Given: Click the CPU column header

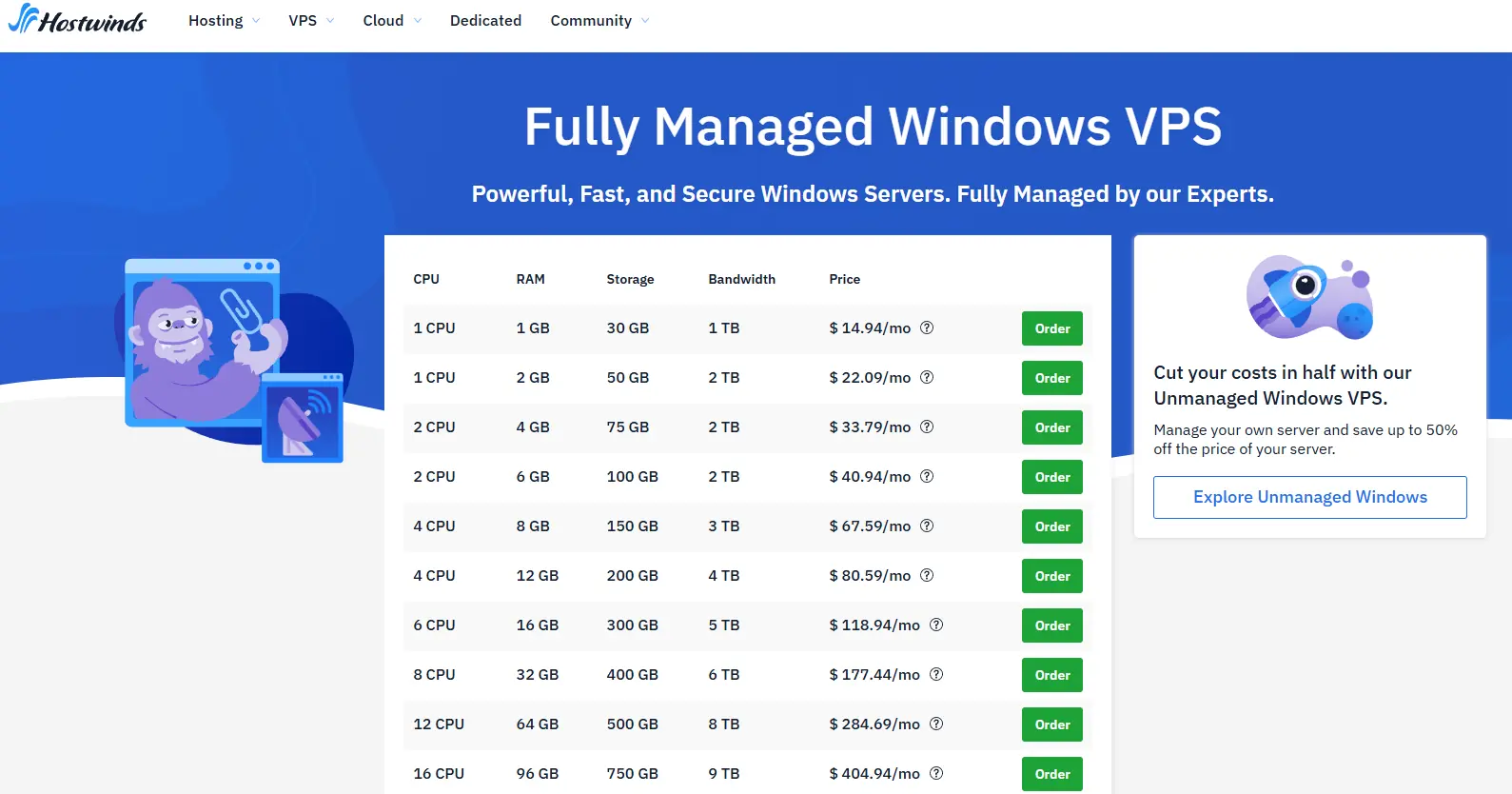Looking at the screenshot, I should click(426, 279).
